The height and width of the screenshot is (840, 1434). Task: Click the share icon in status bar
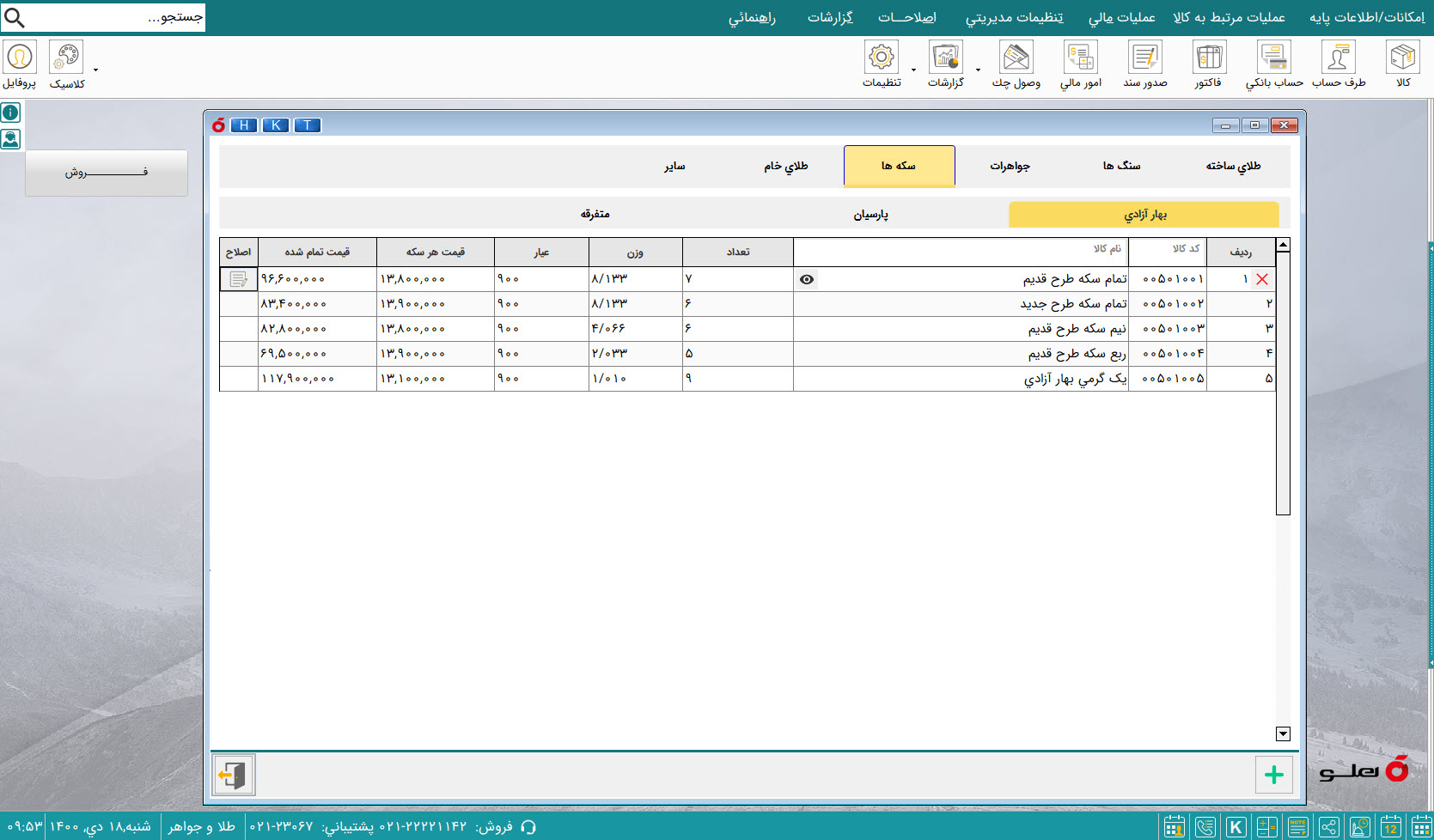point(1328,827)
